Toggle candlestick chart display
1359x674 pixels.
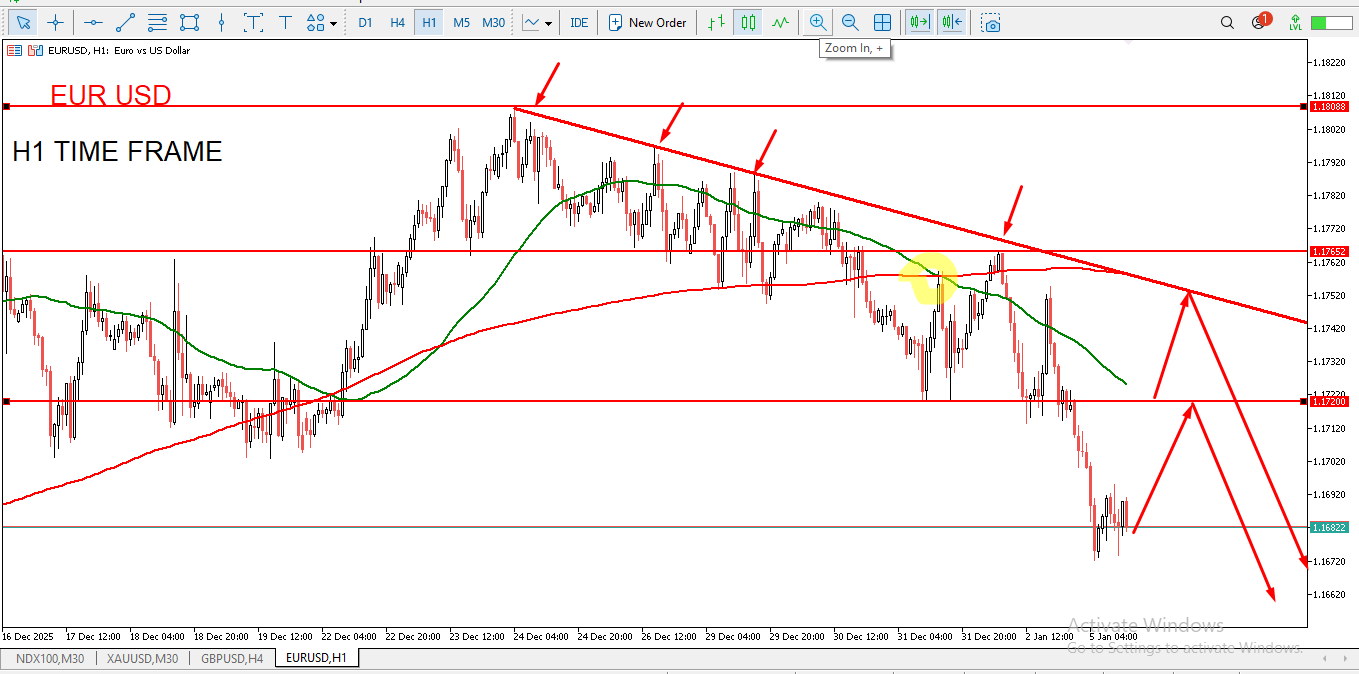tap(746, 22)
